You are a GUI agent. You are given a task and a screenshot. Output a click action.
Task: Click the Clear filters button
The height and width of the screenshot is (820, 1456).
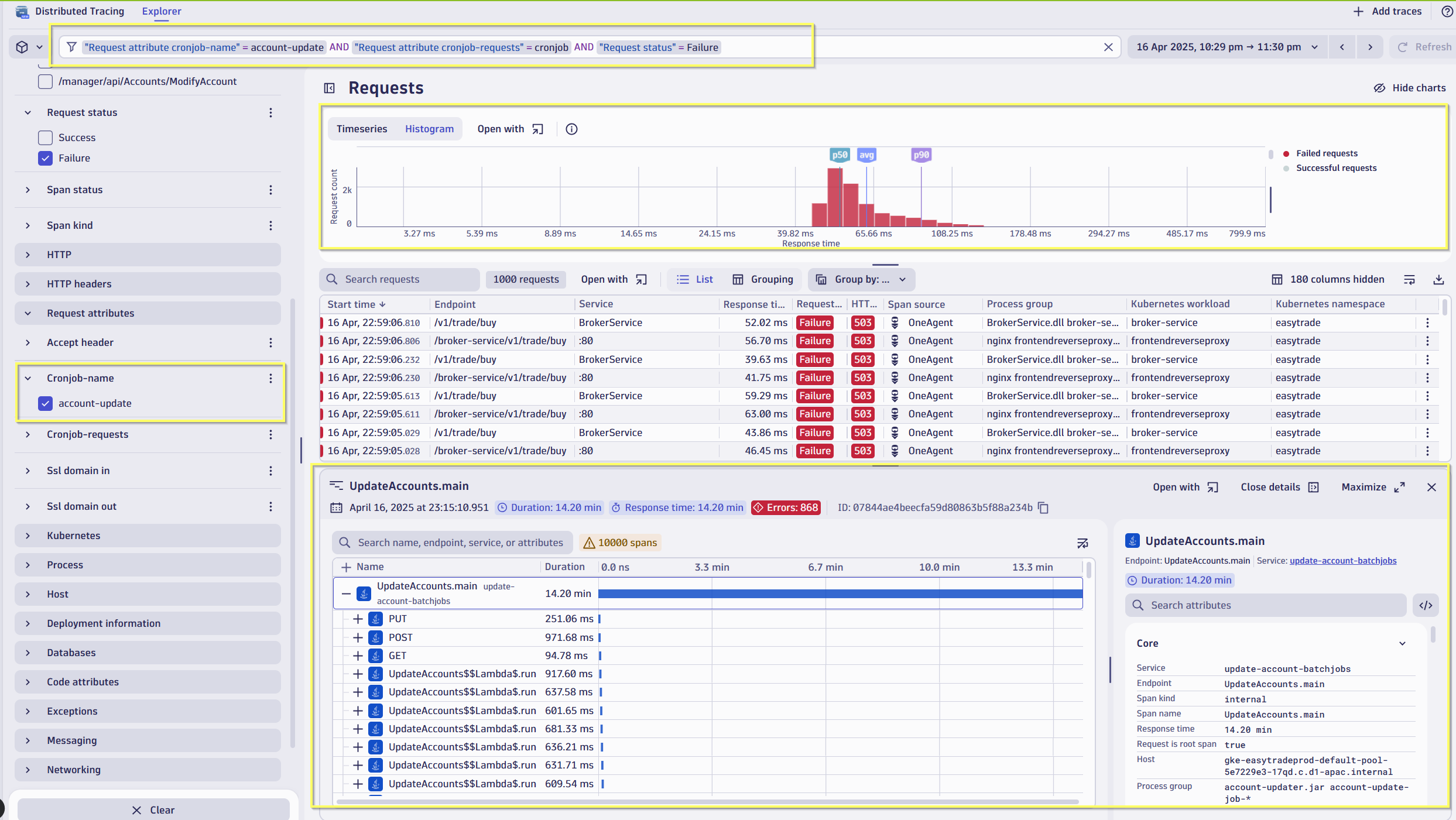(153, 810)
